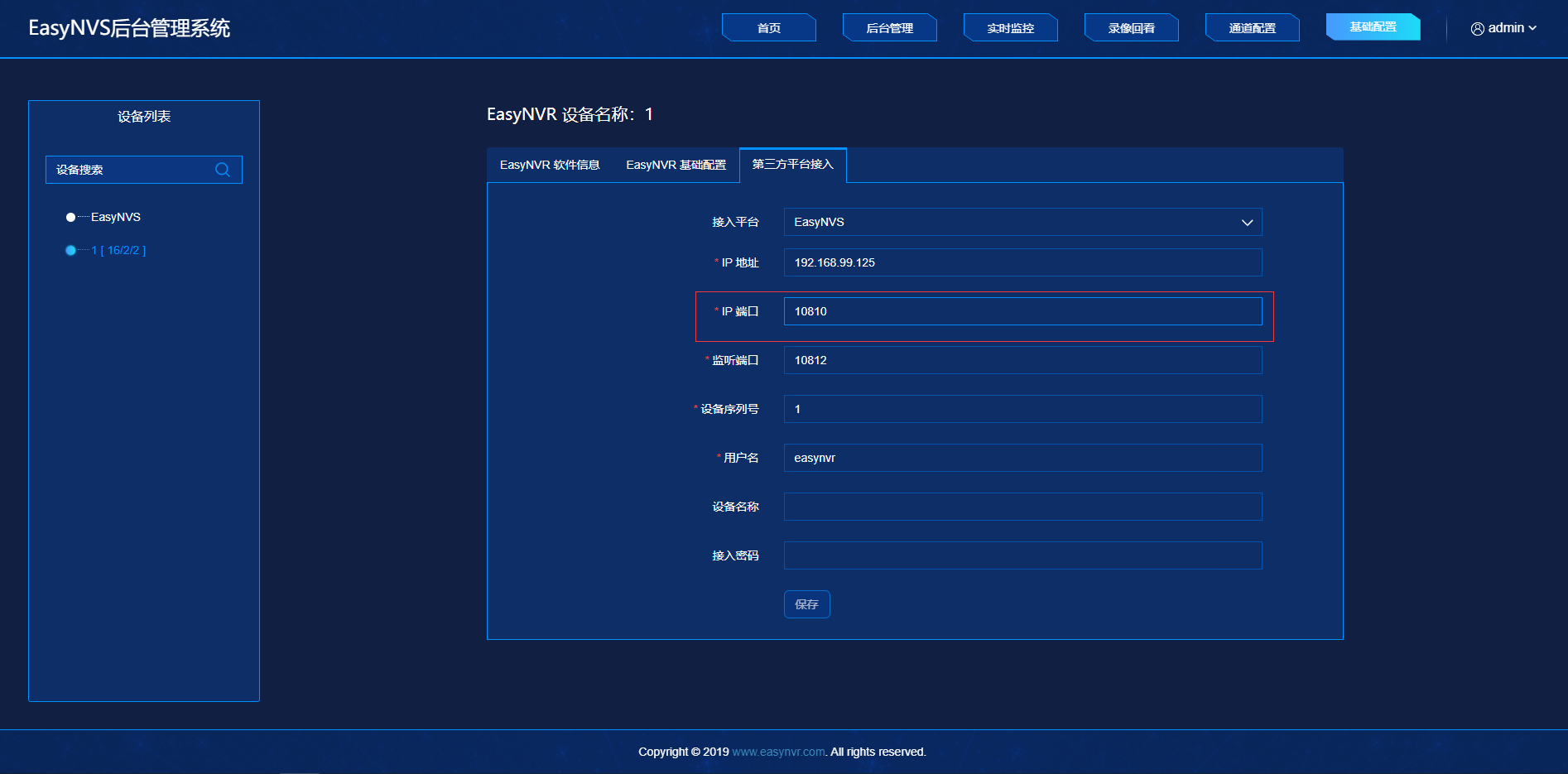The height and width of the screenshot is (774, 1568).
Task: Open 通道配置 navigation item
Action: 1253,27
